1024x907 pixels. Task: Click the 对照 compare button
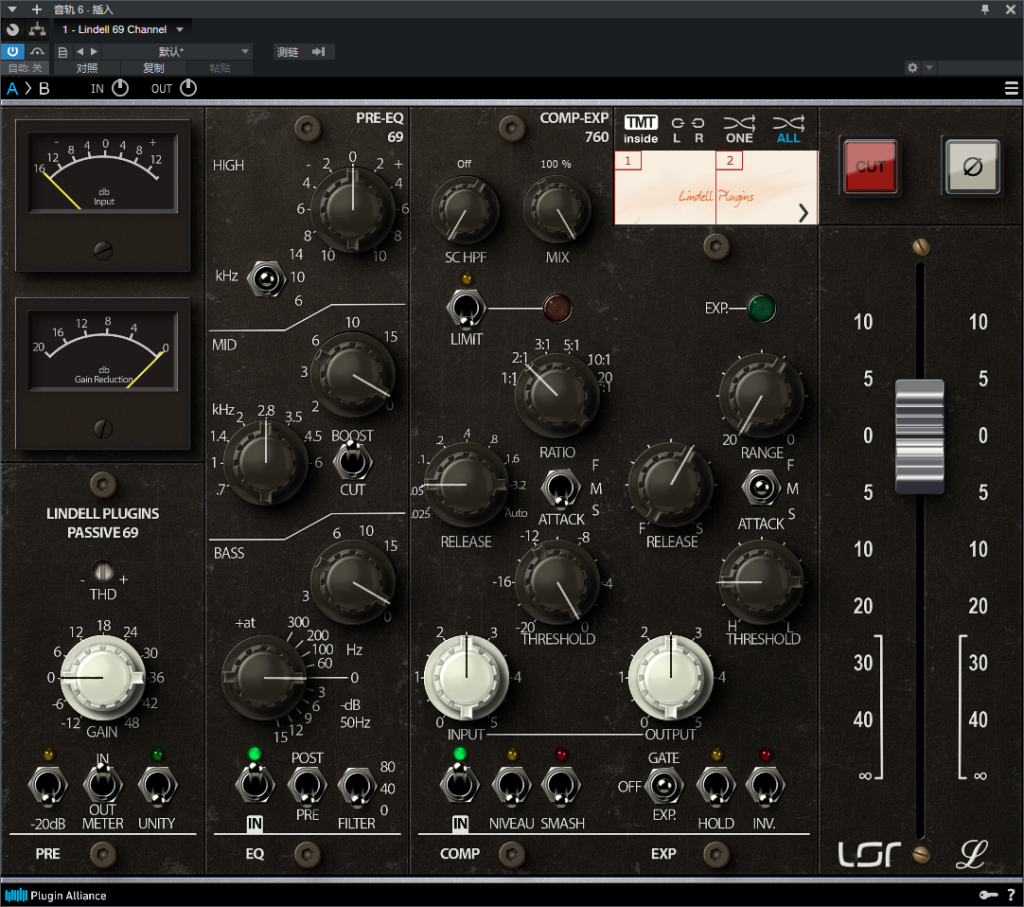[x=87, y=68]
